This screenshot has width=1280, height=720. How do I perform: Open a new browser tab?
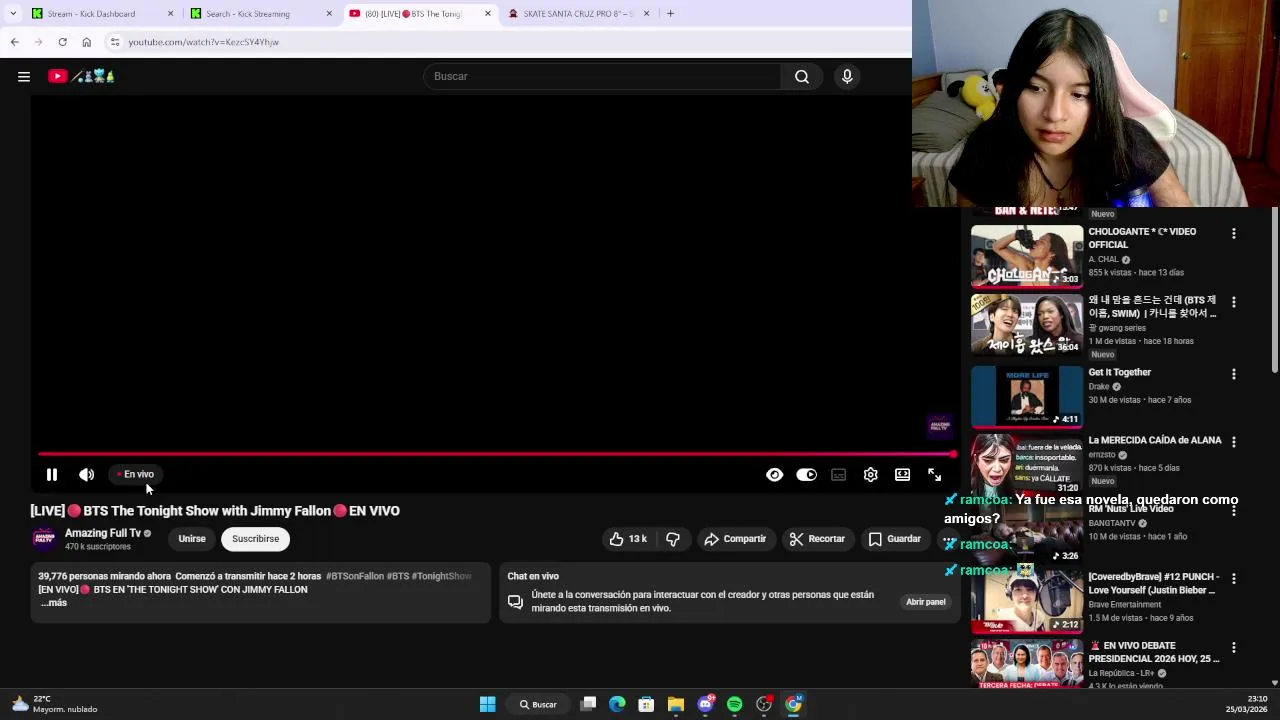[x=670, y=13]
